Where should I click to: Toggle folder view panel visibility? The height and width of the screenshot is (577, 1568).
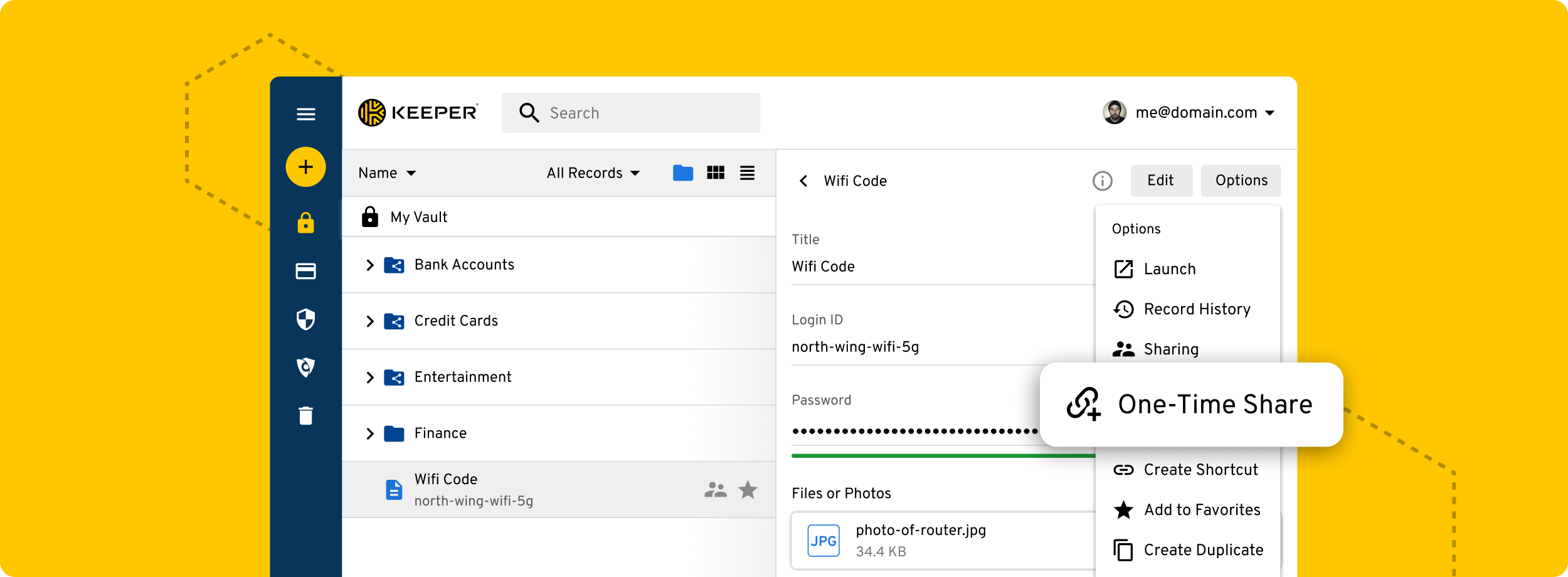(683, 172)
